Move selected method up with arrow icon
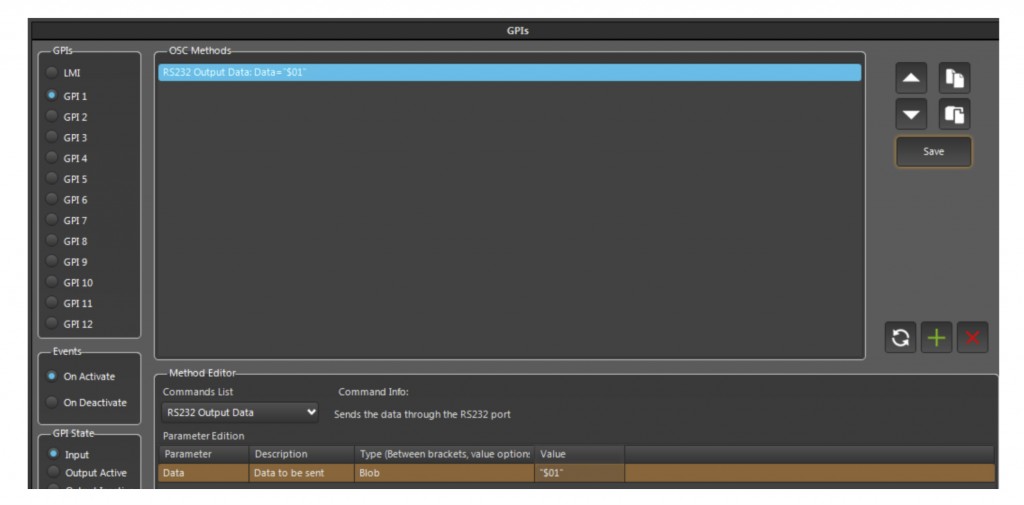This screenshot has width=1024, height=505. pyautogui.click(x=911, y=78)
